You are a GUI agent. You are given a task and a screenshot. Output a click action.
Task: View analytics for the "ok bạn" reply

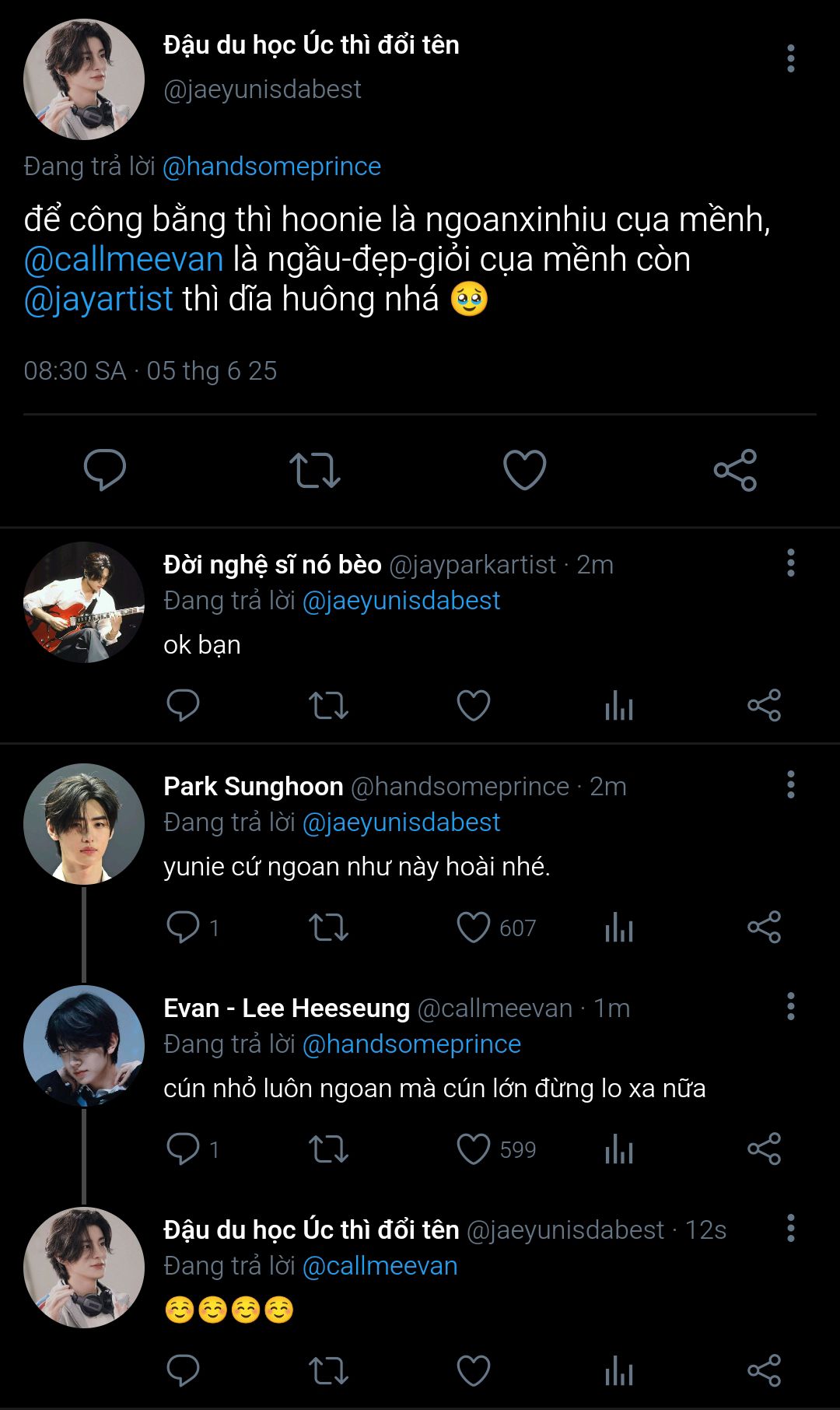pyautogui.click(x=619, y=706)
